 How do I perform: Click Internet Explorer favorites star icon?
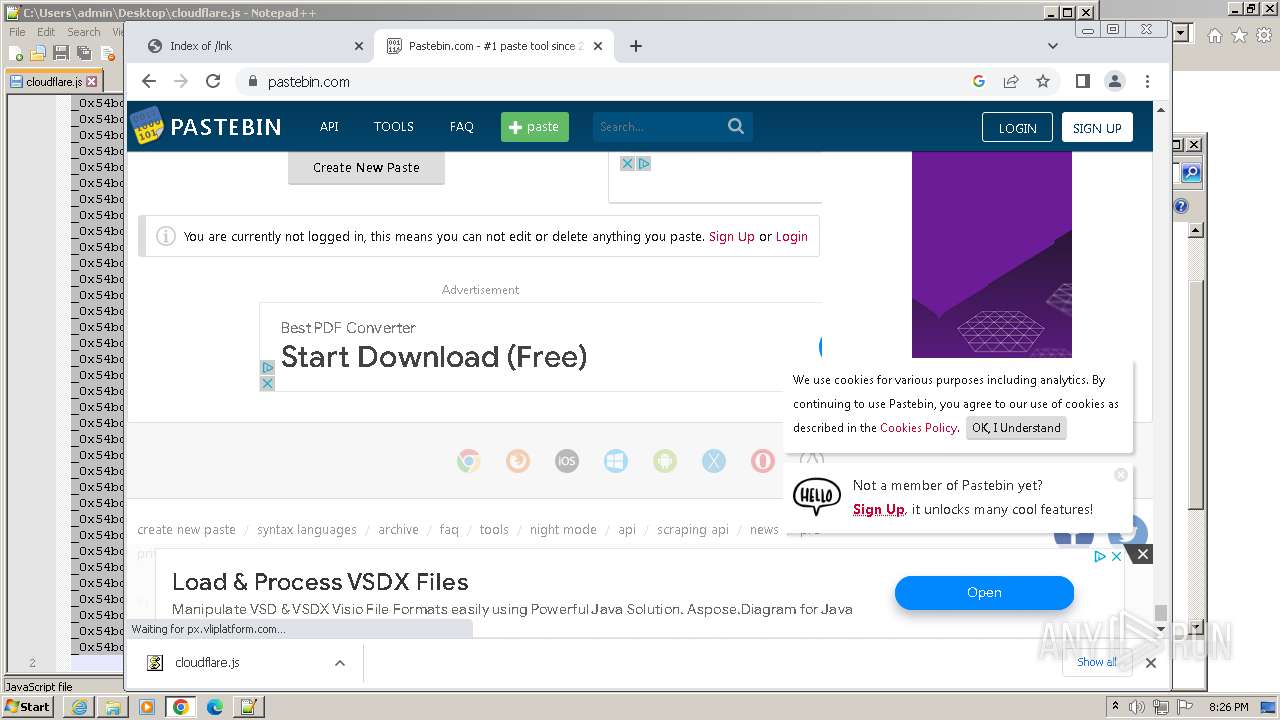coord(1239,35)
